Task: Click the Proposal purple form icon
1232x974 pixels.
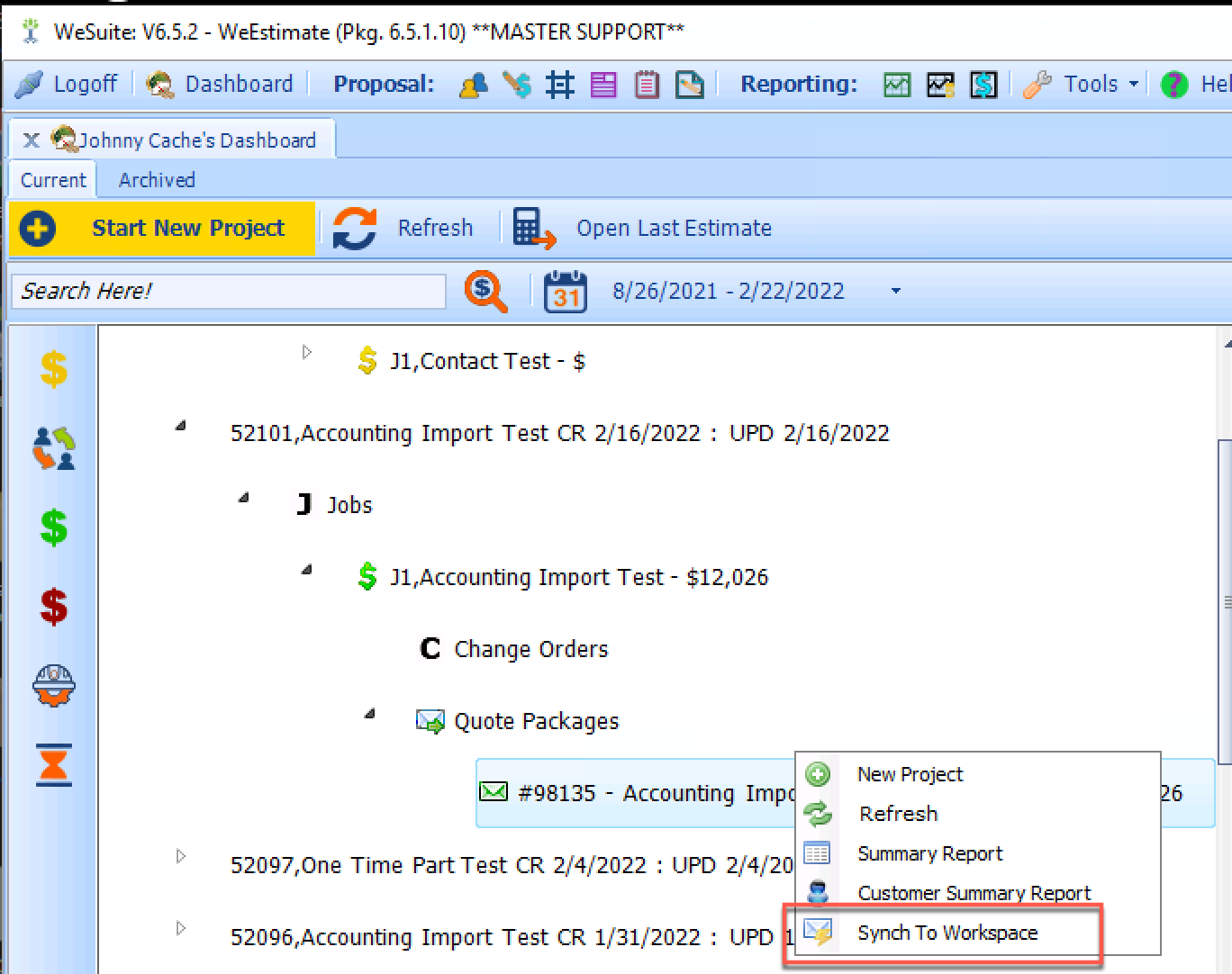Action: pyautogui.click(x=603, y=86)
